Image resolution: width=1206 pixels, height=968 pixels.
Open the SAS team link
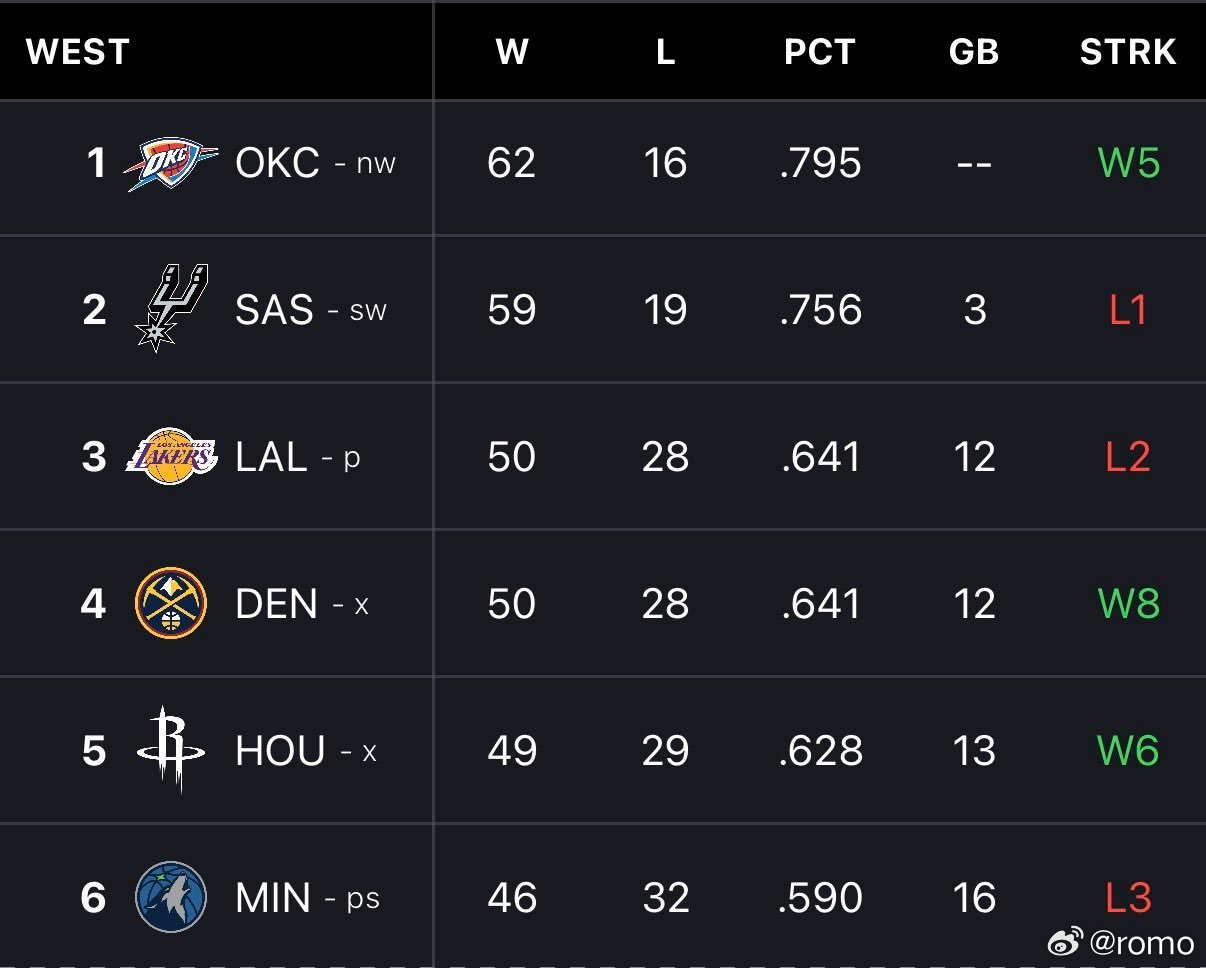coord(274,310)
